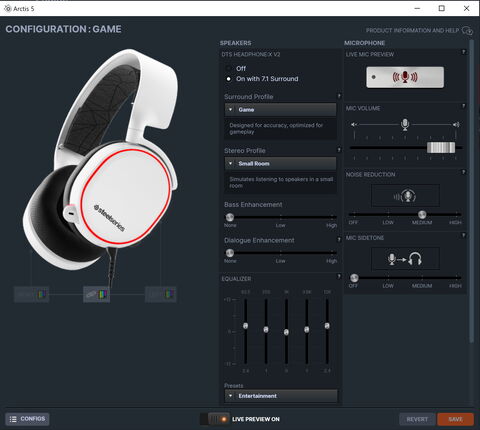The height and width of the screenshot is (430, 480).
Task: Click the Bass Enhancement slider knob
Action: point(230,217)
